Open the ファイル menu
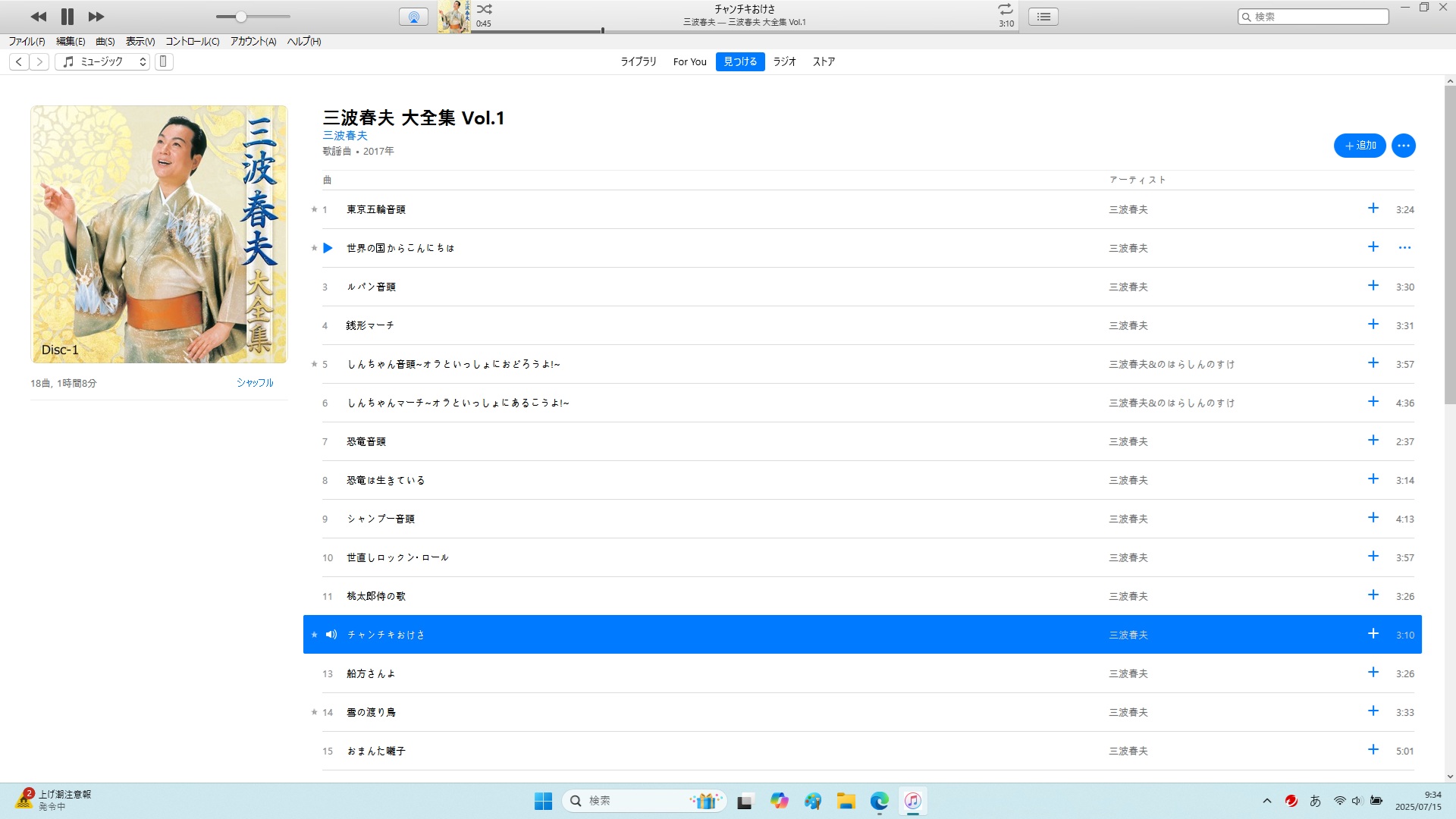The height and width of the screenshot is (819, 1456). pyautogui.click(x=27, y=42)
